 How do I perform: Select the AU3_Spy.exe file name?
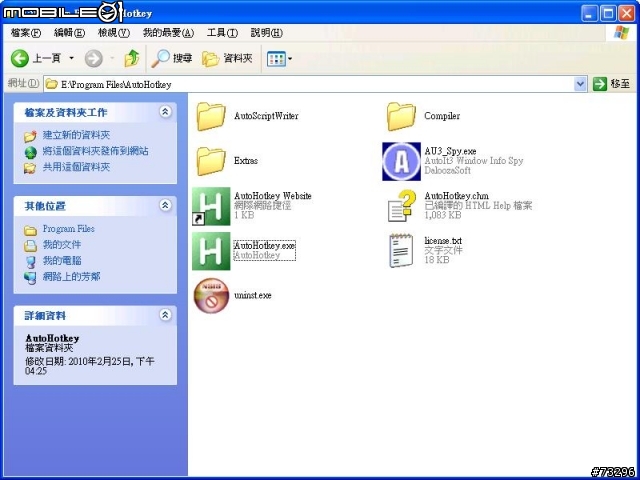point(450,151)
